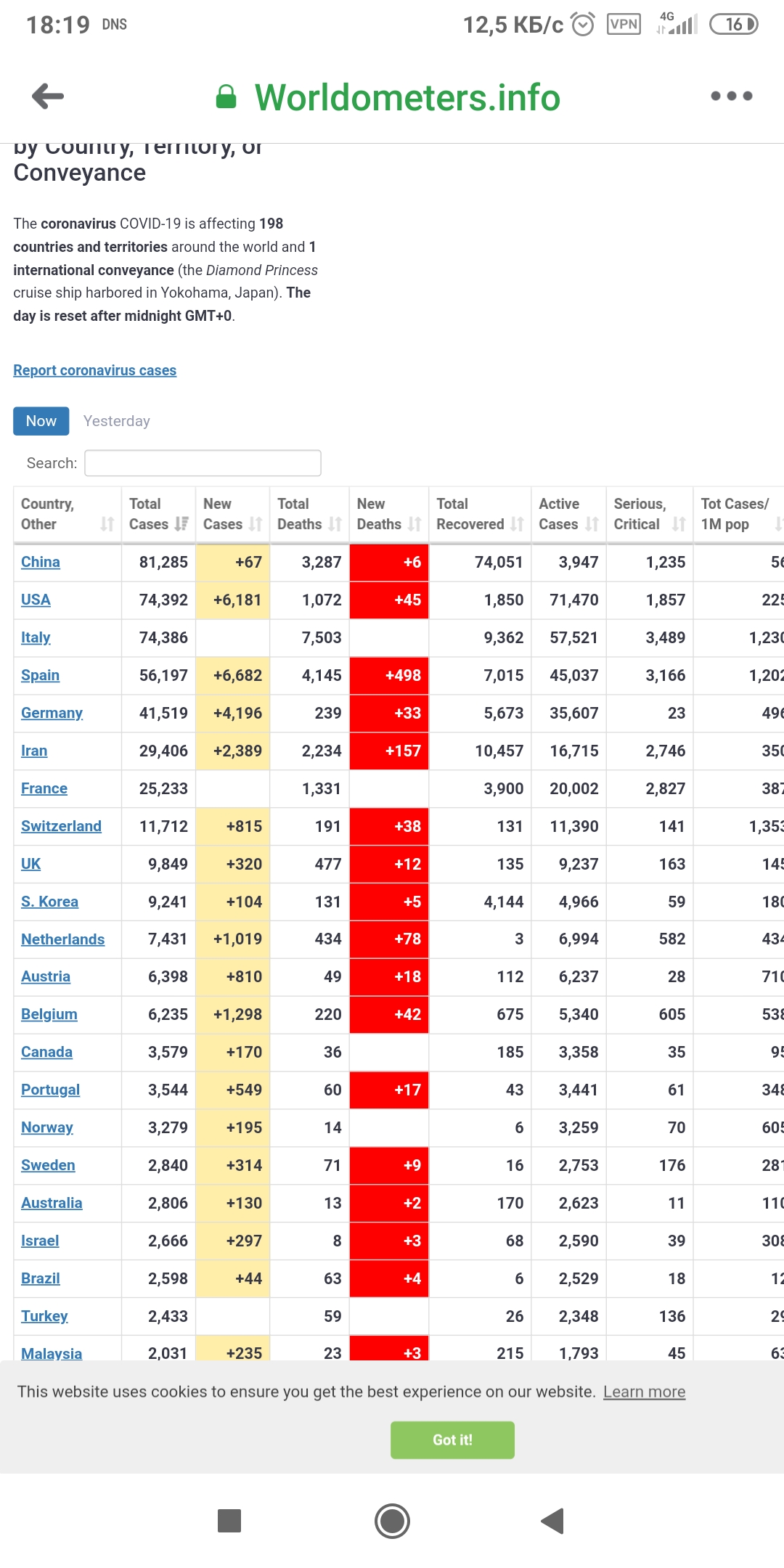Sort by Country, Other sort arrows

tap(107, 523)
